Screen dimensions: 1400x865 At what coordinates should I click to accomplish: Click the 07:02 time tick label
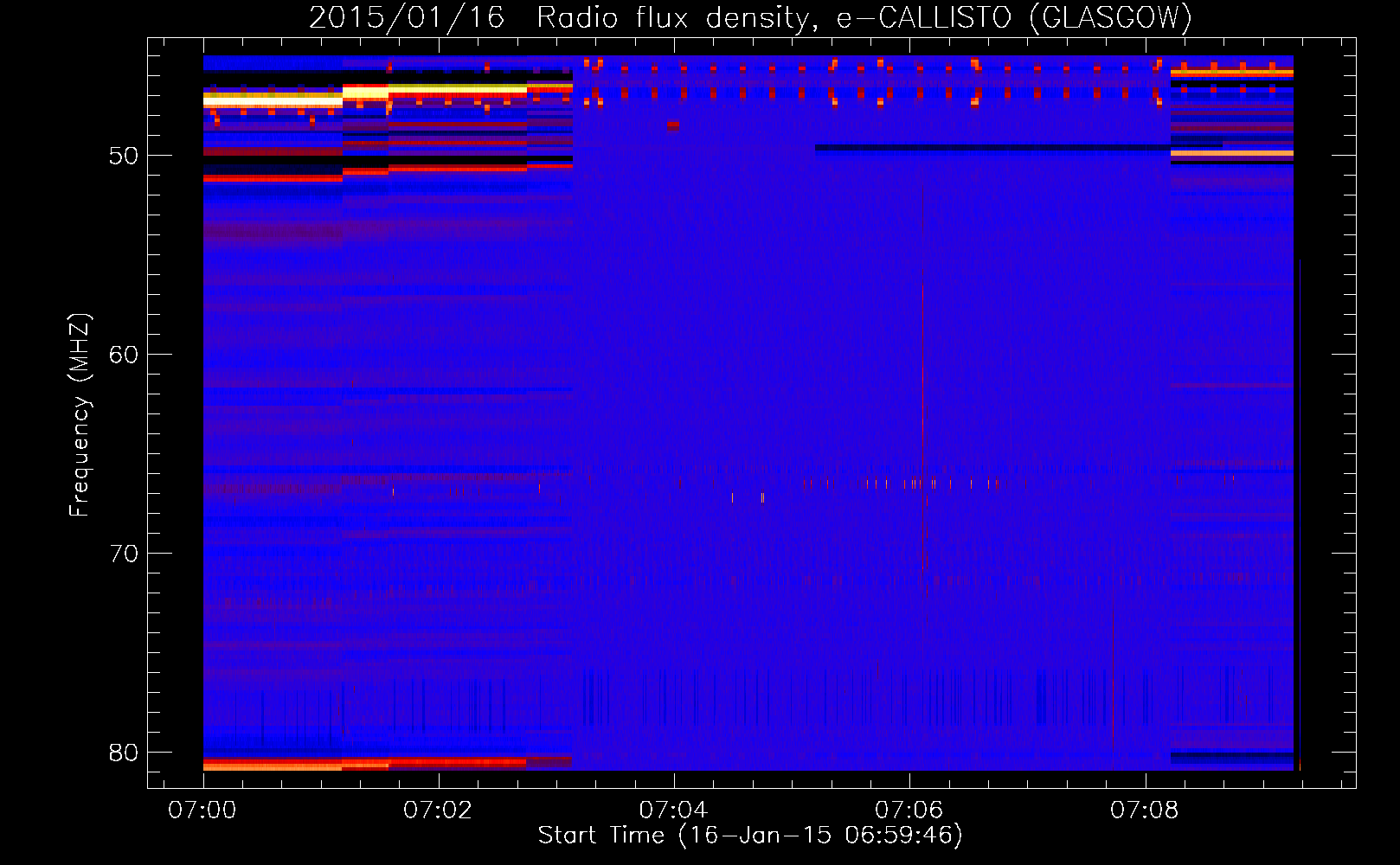point(438,811)
